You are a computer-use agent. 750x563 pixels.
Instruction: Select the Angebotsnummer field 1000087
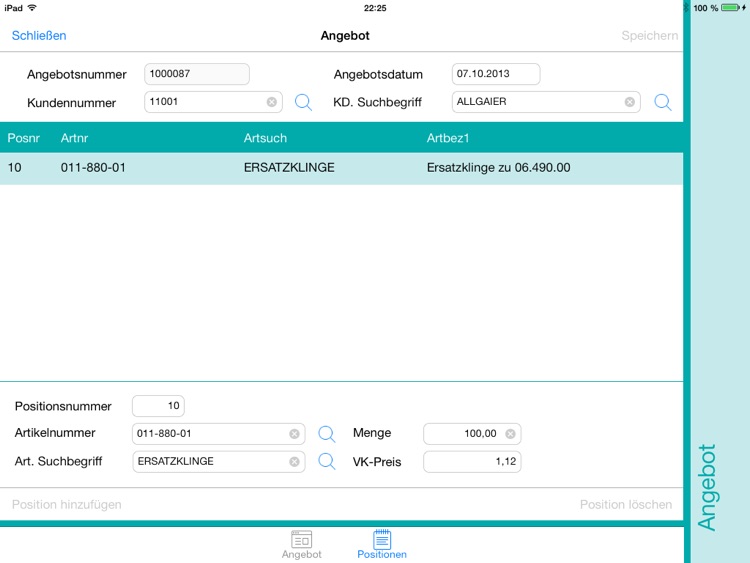197,74
